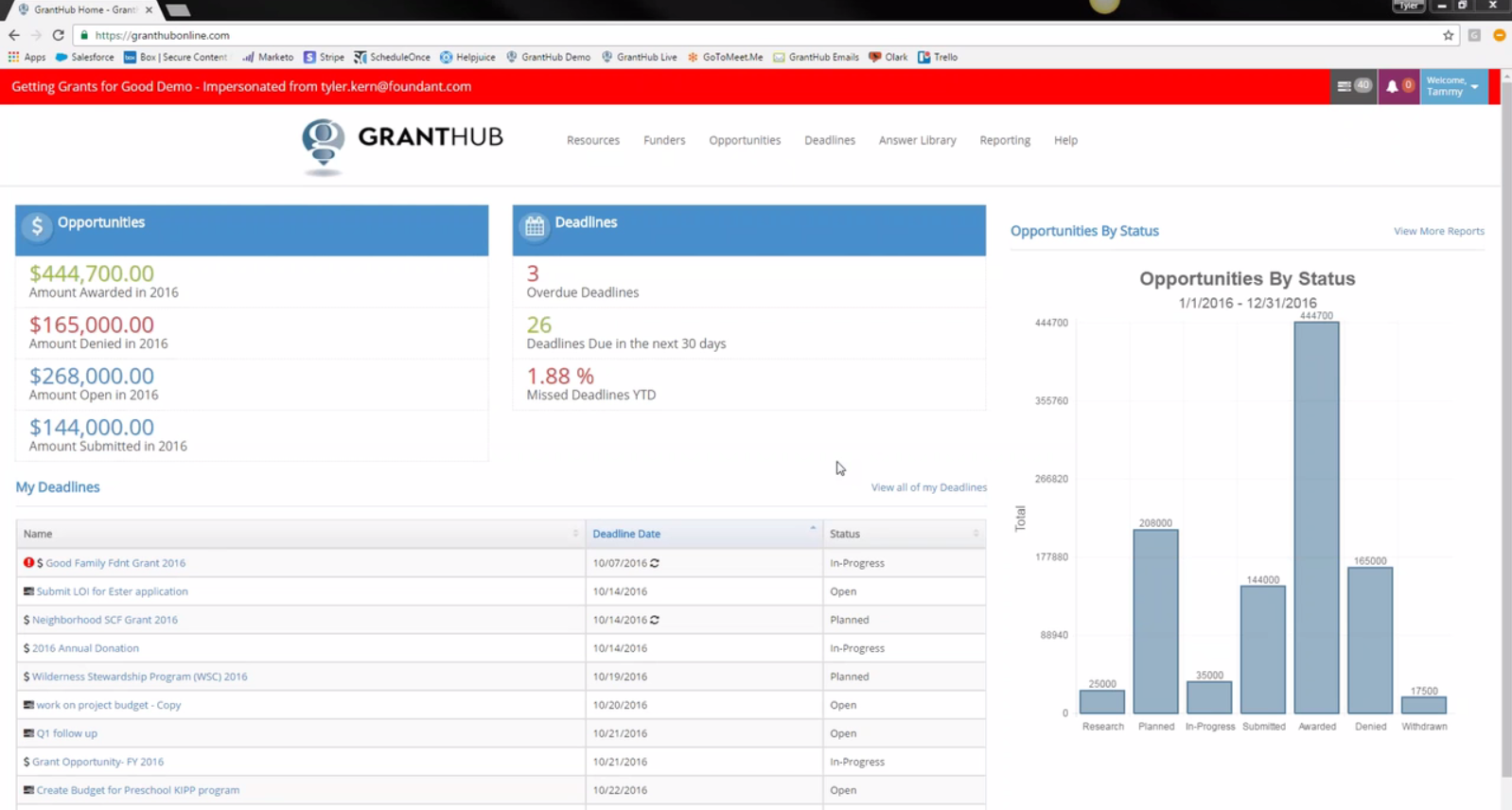
Task: Click overdue alert icon on Good Family grant
Action: point(28,562)
